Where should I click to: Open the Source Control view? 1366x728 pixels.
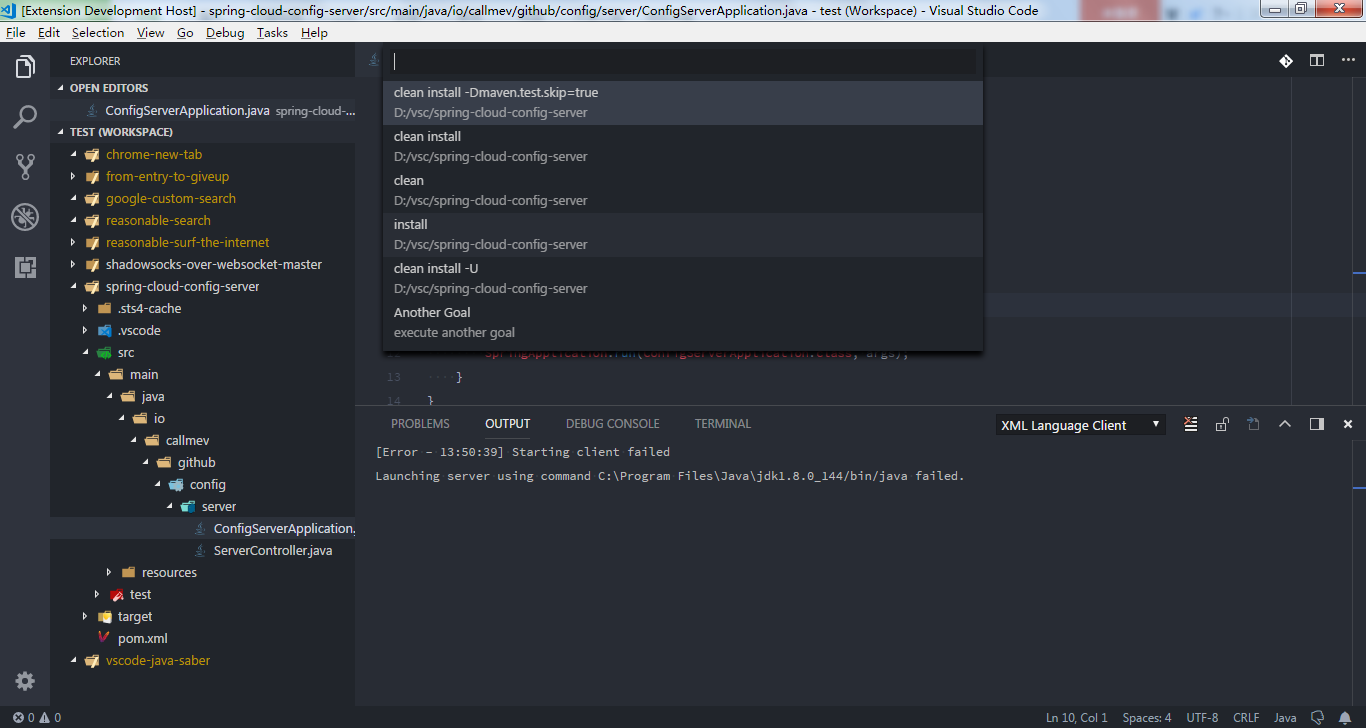pyautogui.click(x=25, y=167)
